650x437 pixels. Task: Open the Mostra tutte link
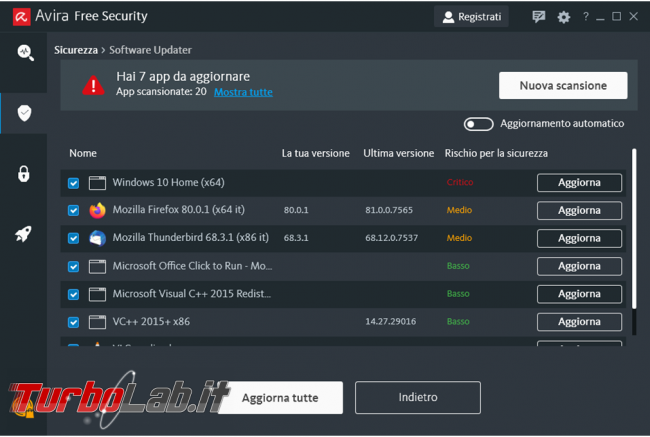243,92
